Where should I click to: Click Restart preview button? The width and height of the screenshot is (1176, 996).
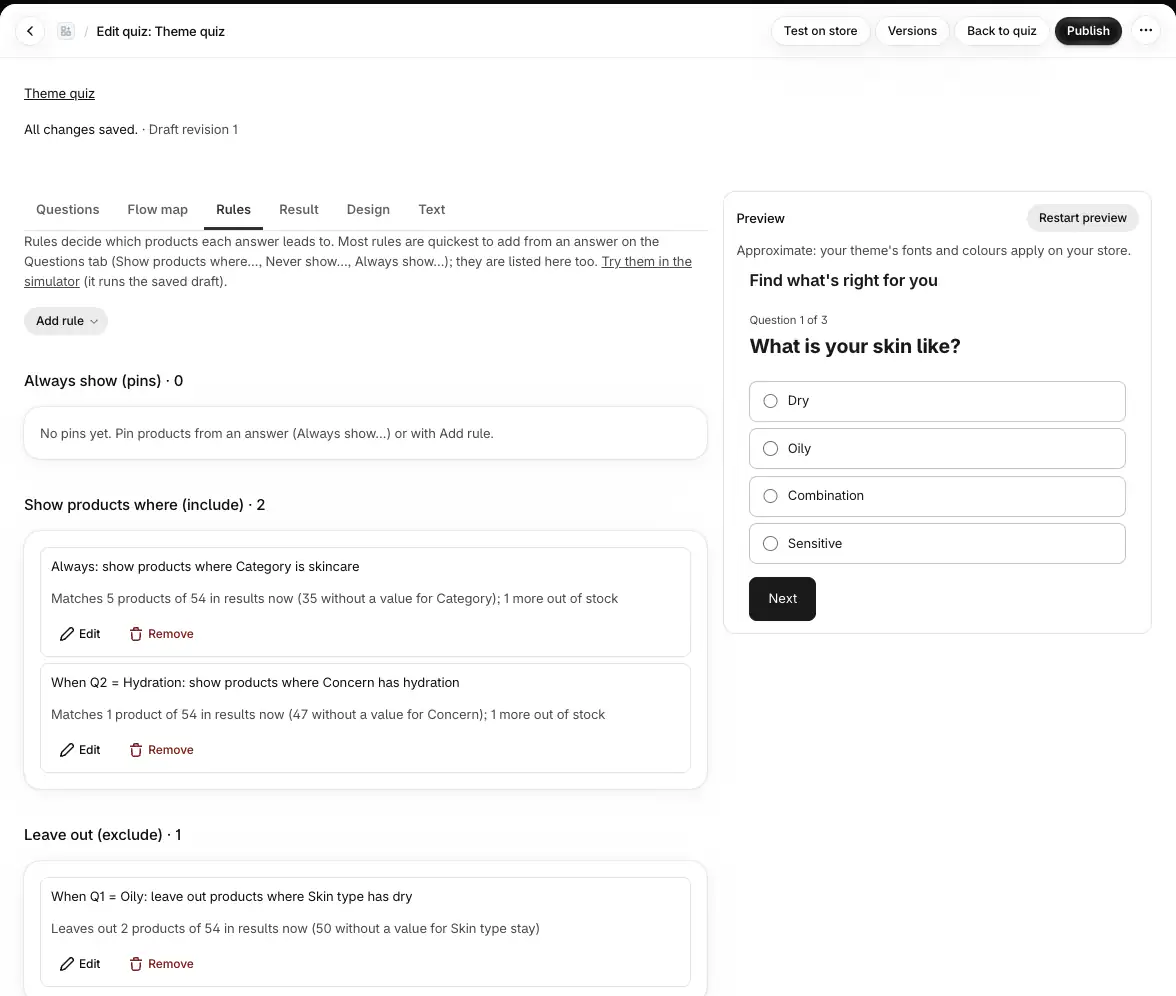[x=1082, y=218]
